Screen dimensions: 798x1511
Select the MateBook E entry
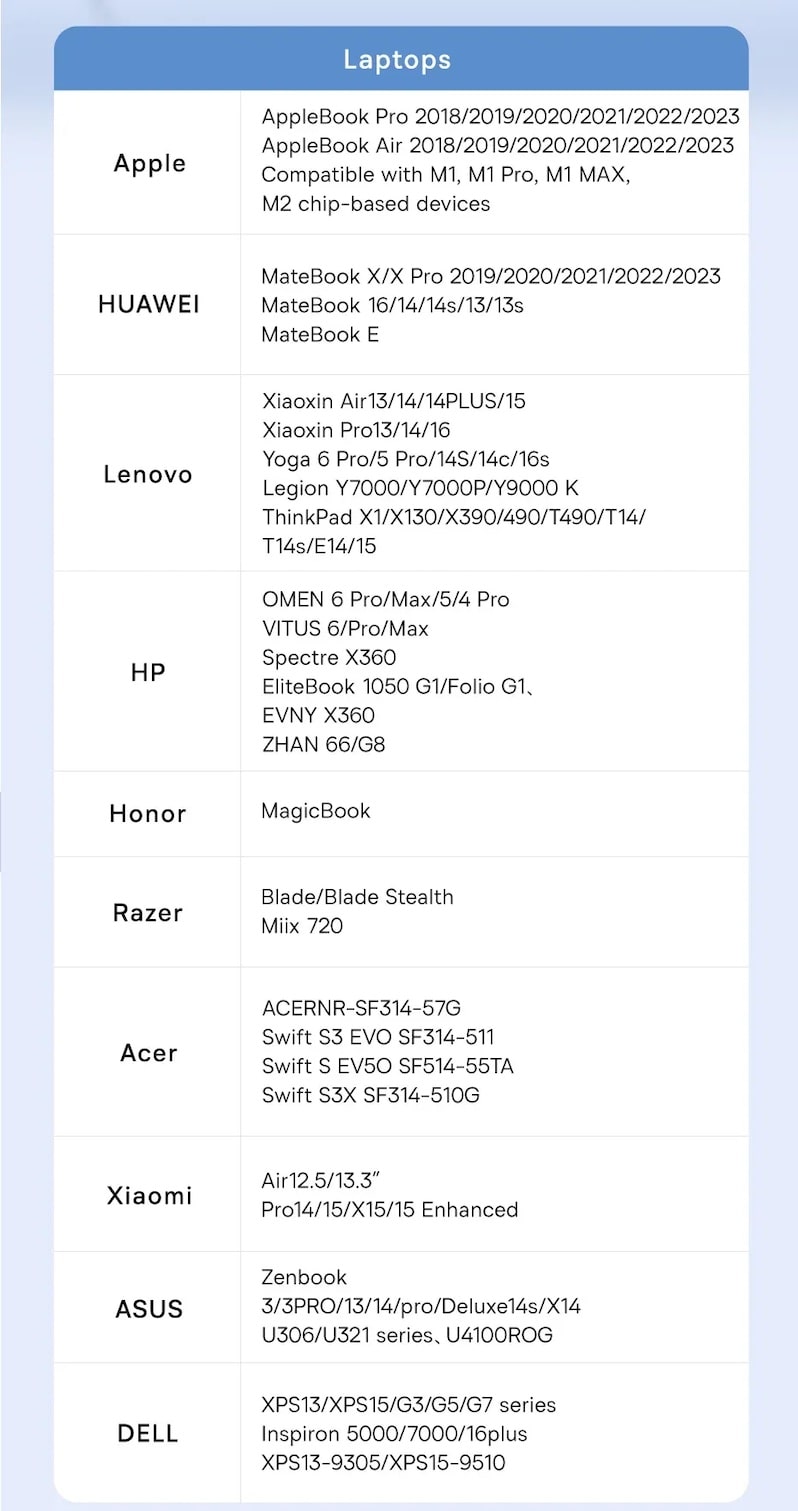tap(320, 334)
